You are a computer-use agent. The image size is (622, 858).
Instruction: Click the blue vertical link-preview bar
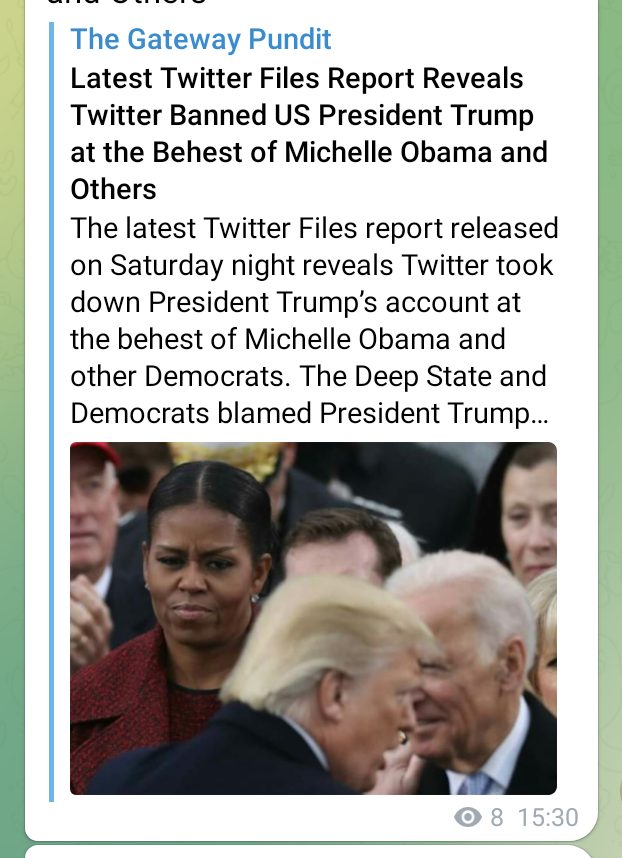click(51, 411)
